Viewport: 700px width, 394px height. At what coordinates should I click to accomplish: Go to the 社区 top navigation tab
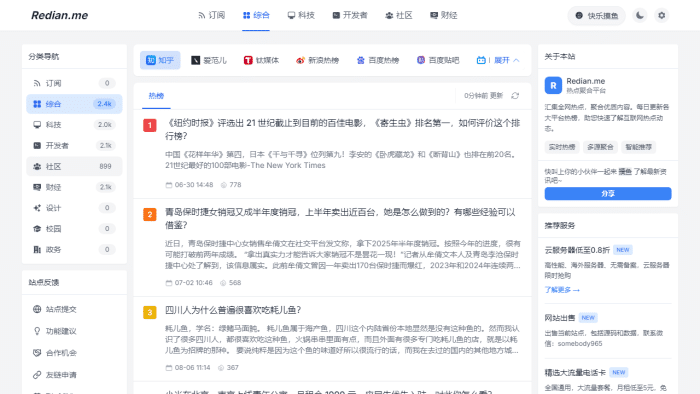coord(399,15)
